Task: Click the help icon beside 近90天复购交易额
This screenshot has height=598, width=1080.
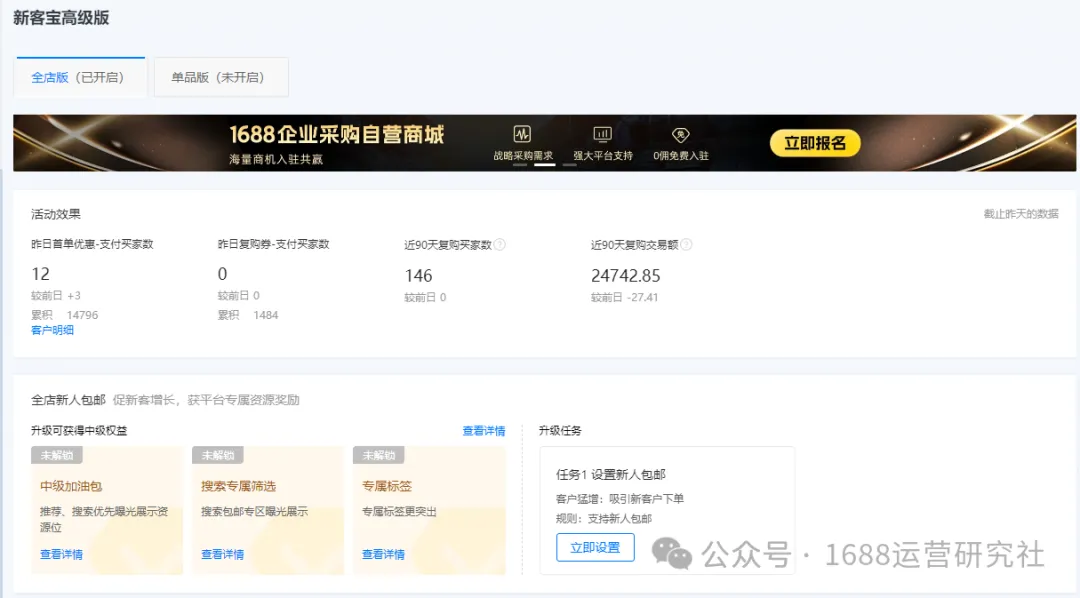Action: point(686,245)
